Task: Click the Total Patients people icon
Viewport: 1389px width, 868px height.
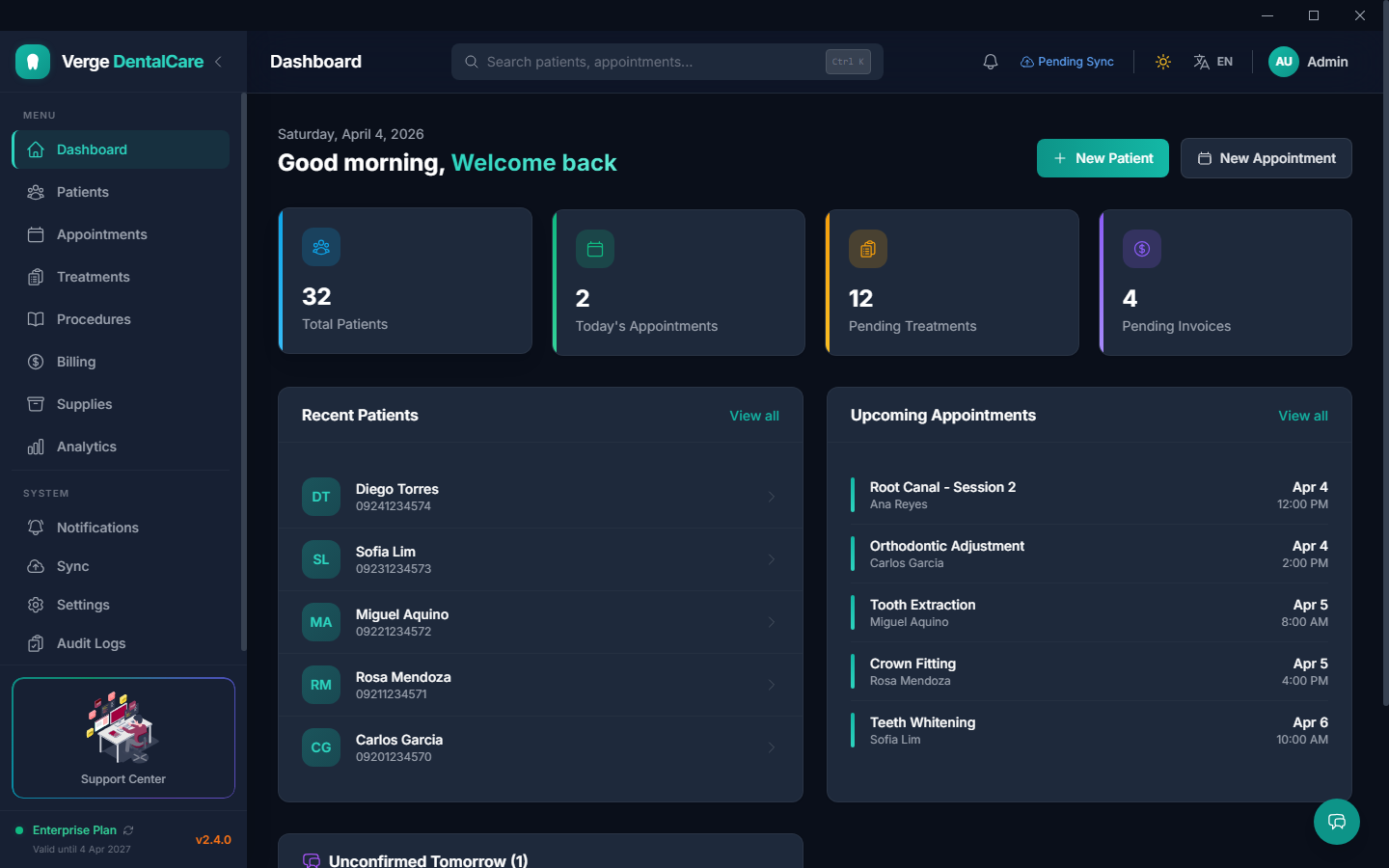Action: [x=321, y=248]
